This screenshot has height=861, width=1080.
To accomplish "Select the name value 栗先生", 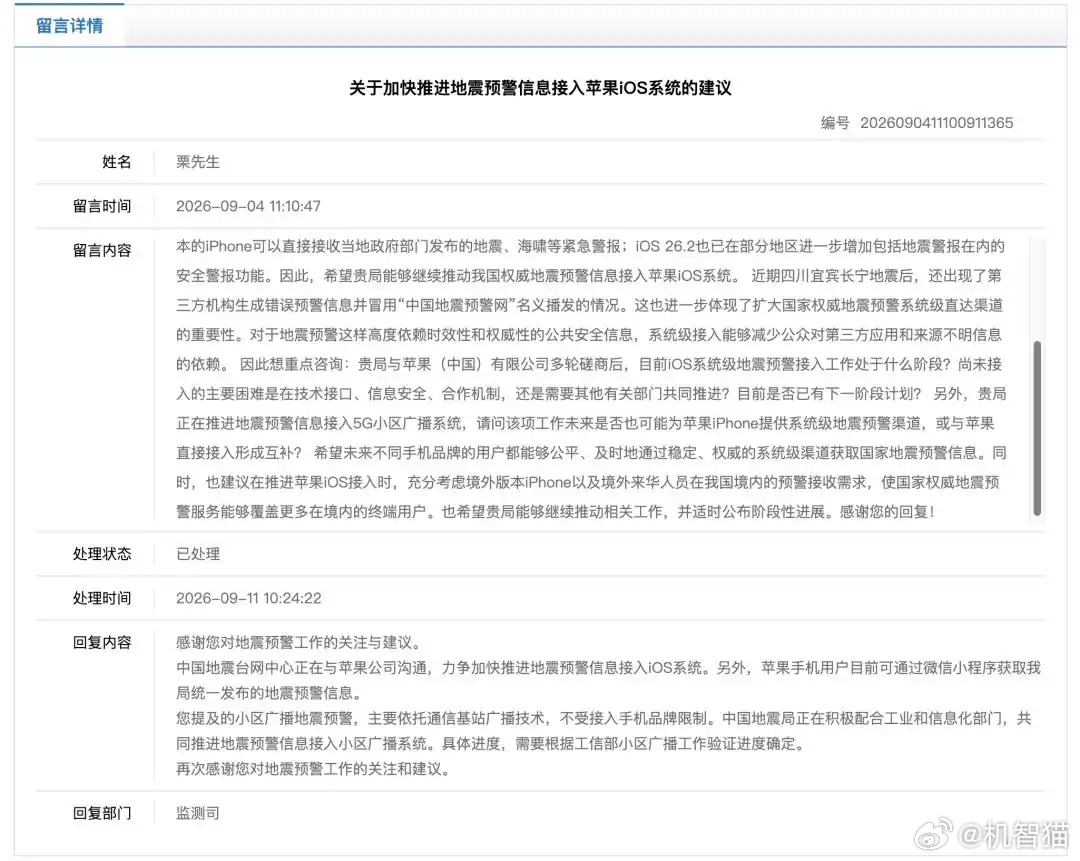I will (198, 162).
